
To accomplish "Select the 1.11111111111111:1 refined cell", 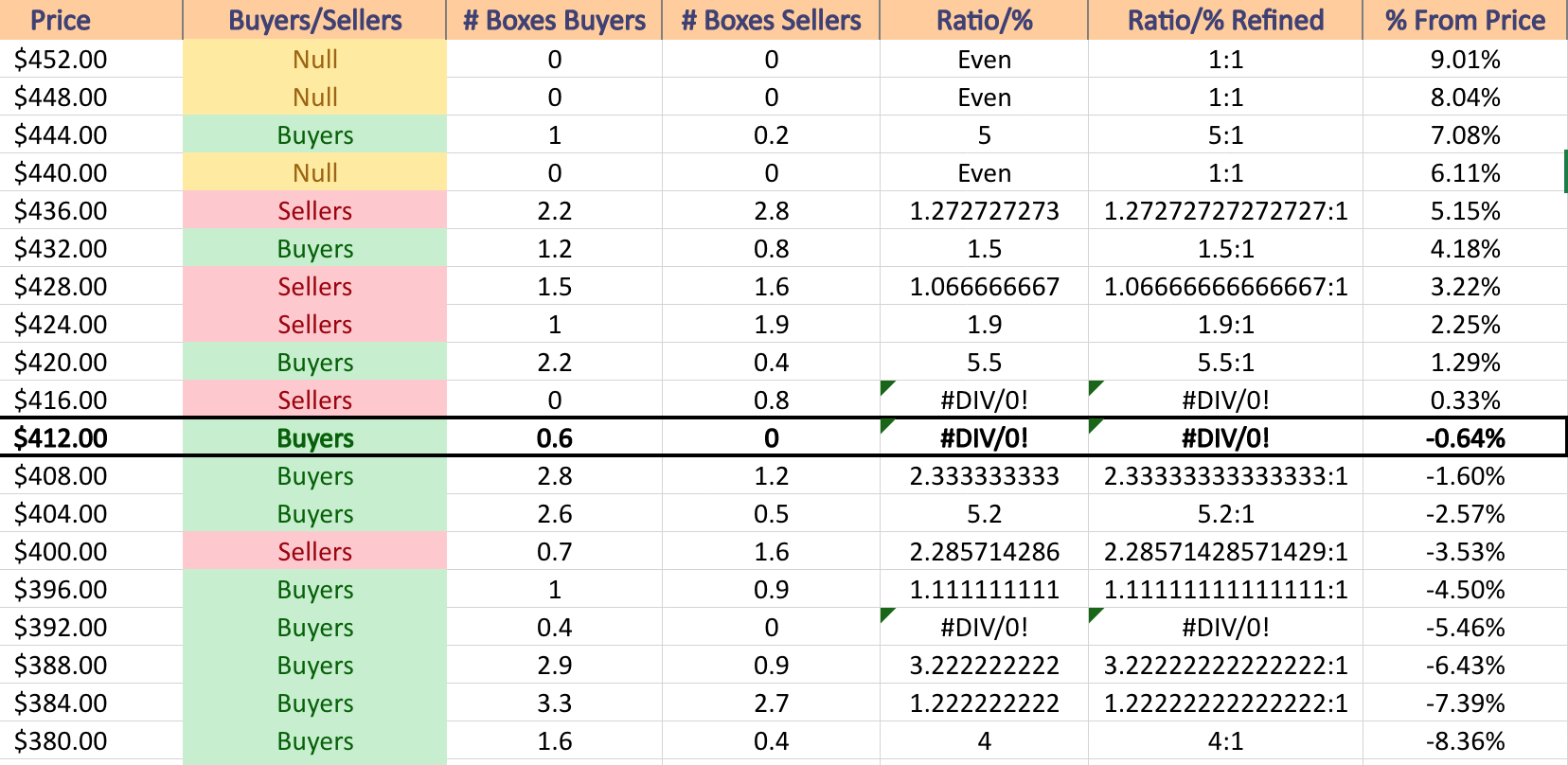I will 1225,589.
